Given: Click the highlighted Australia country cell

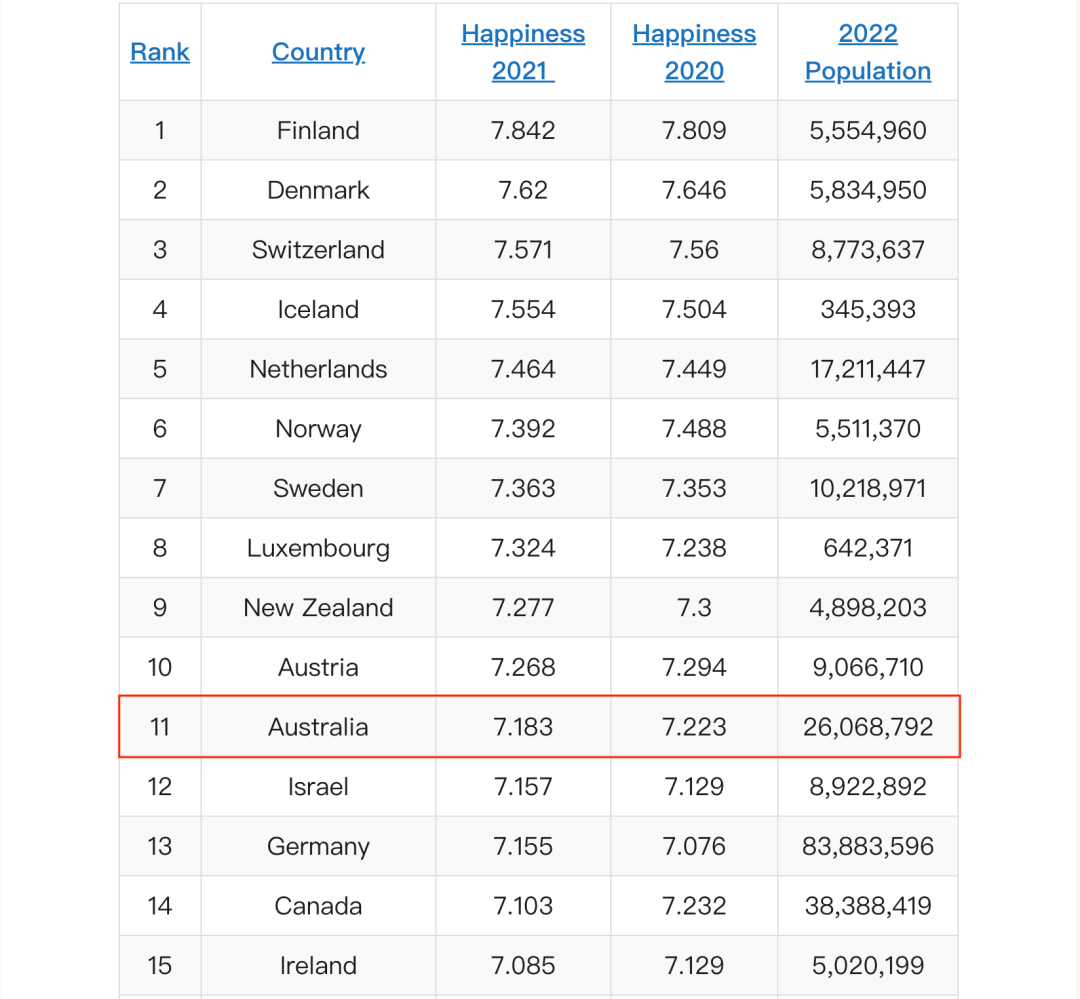Looking at the screenshot, I should coord(318,727).
